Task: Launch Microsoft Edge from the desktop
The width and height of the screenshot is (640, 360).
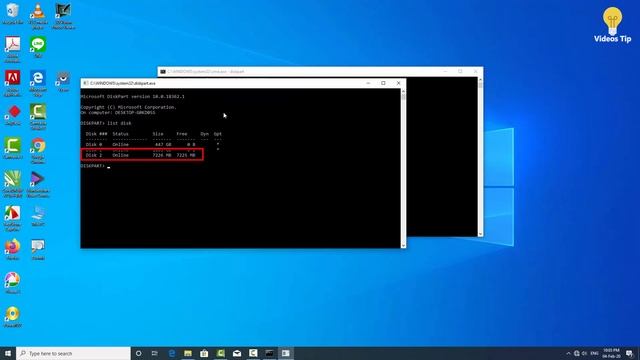Action: pyautogui.click(x=38, y=83)
